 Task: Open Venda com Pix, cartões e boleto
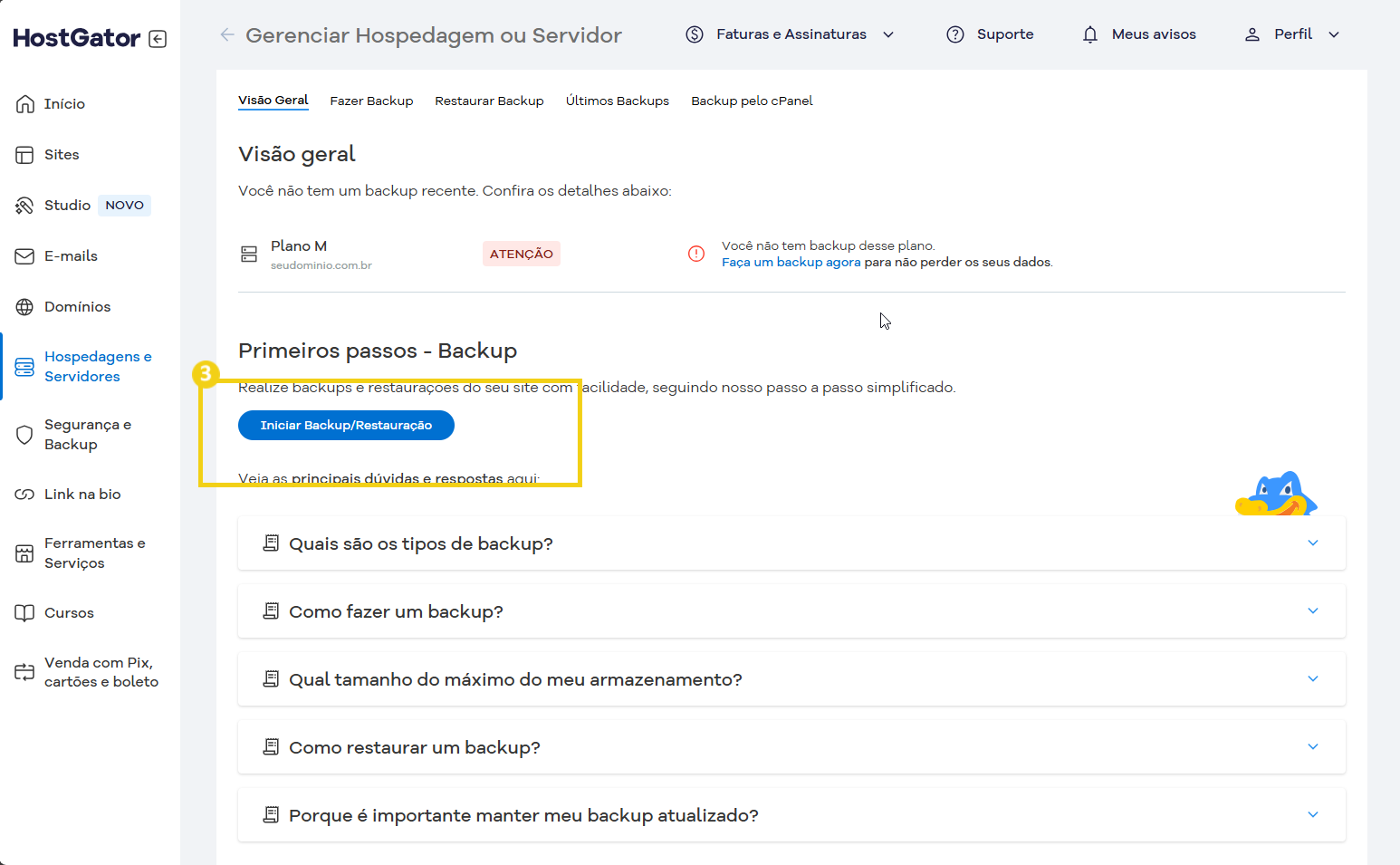click(101, 672)
